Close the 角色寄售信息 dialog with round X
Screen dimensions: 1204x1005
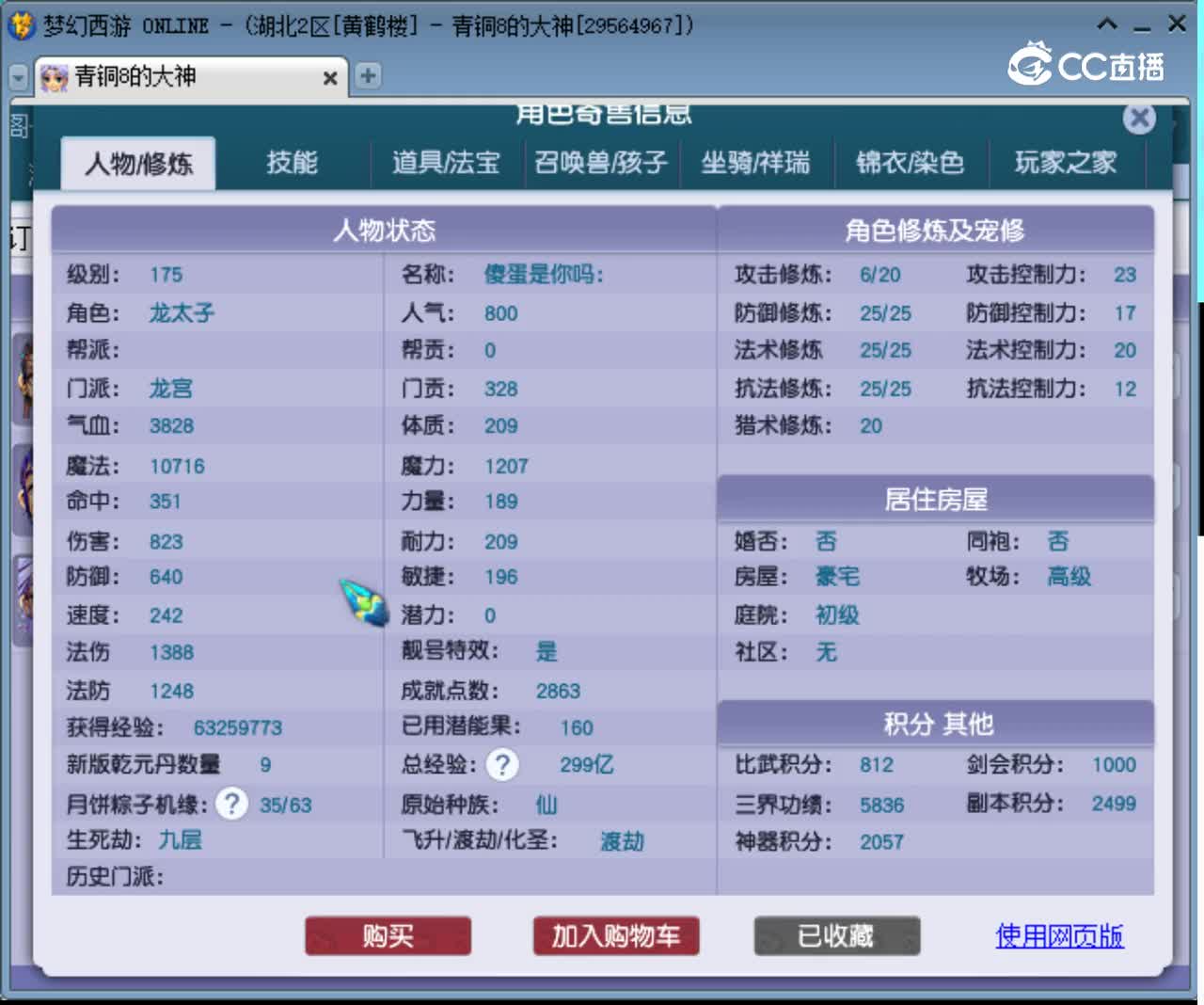[1139, 118]
